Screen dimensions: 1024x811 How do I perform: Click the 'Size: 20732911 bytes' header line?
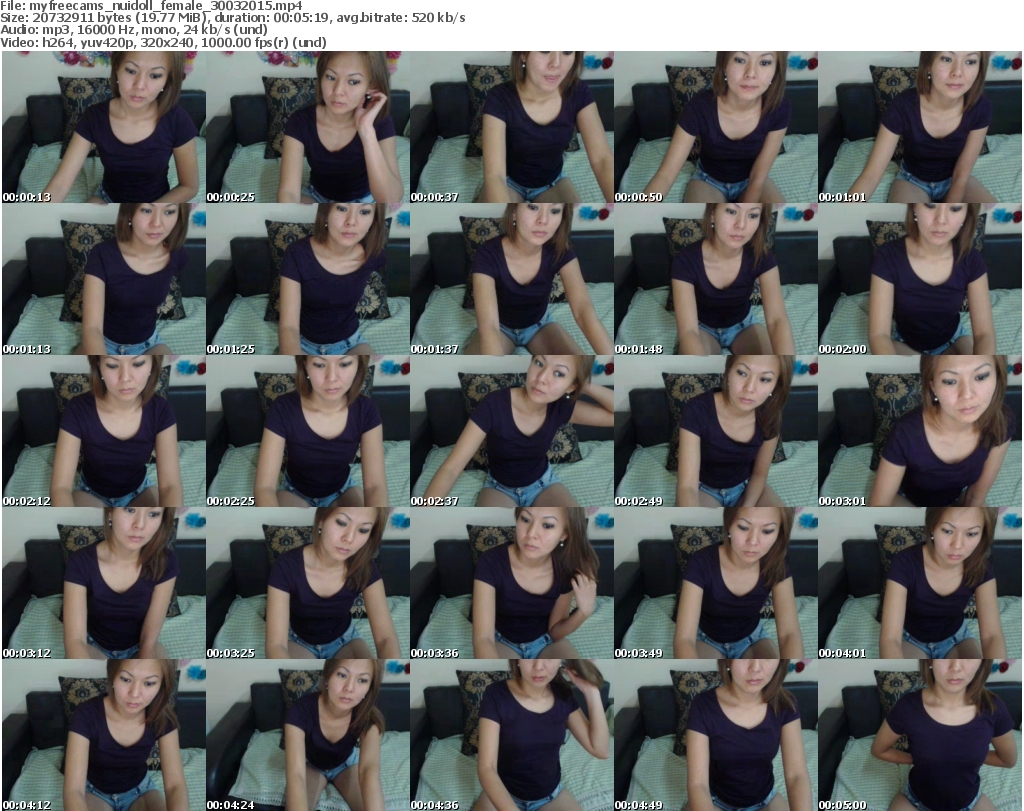tap(232, 18)
